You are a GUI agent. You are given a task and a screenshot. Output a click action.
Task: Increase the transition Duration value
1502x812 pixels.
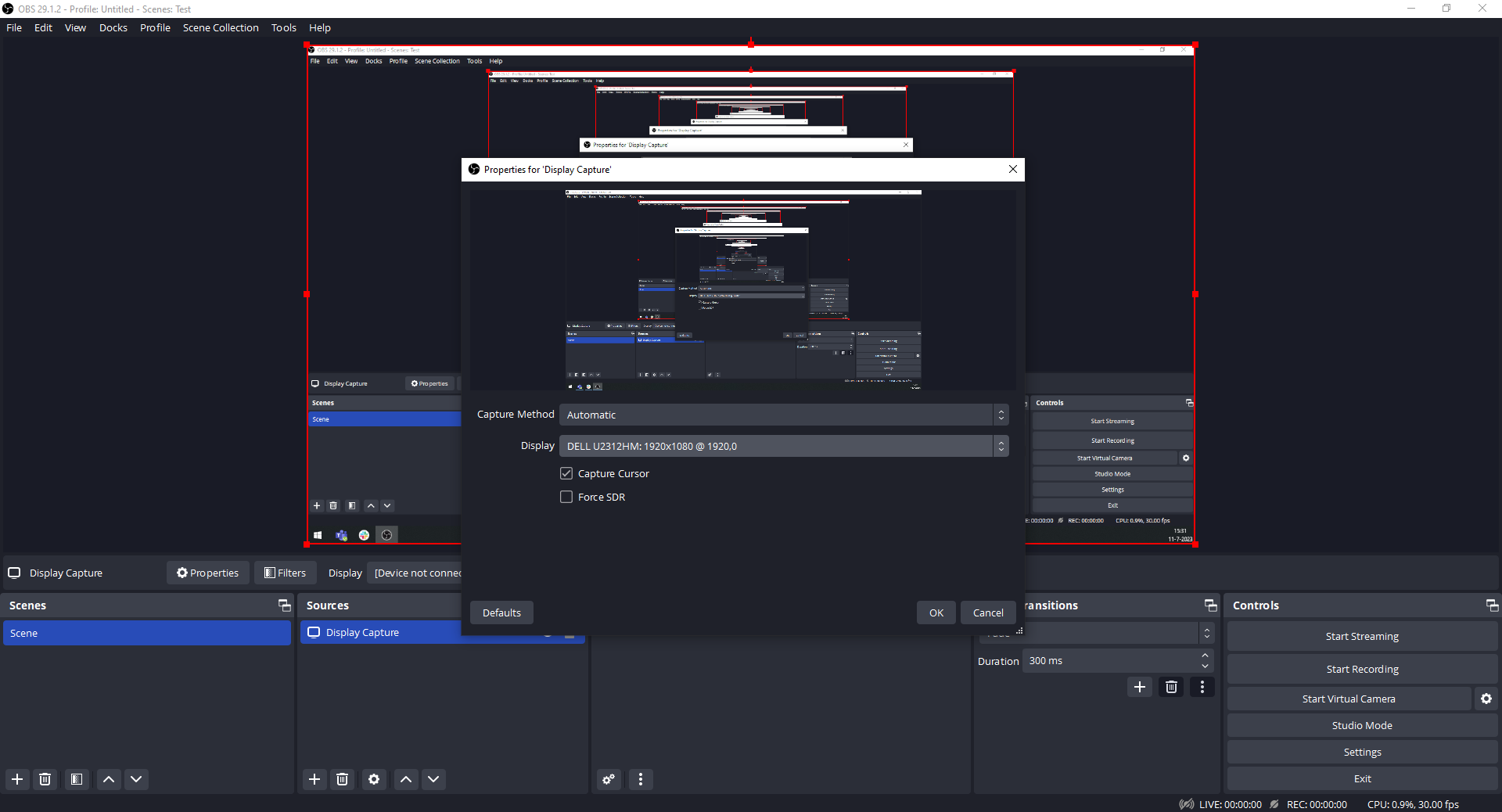click(x=1205, y=656)
